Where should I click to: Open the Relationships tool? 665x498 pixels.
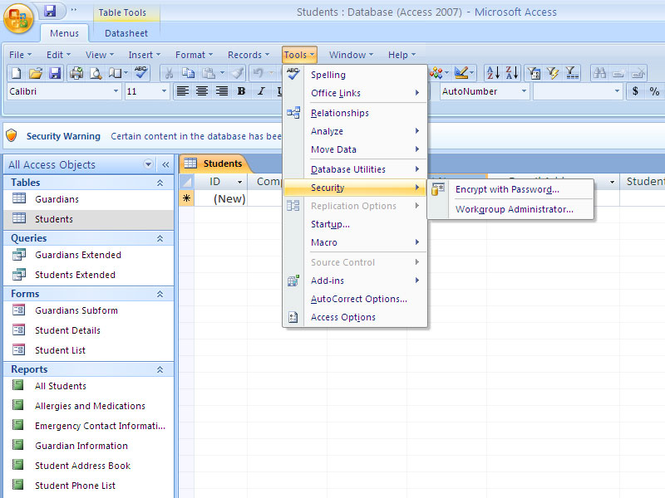pyautogui.click(x=340, y=113)
